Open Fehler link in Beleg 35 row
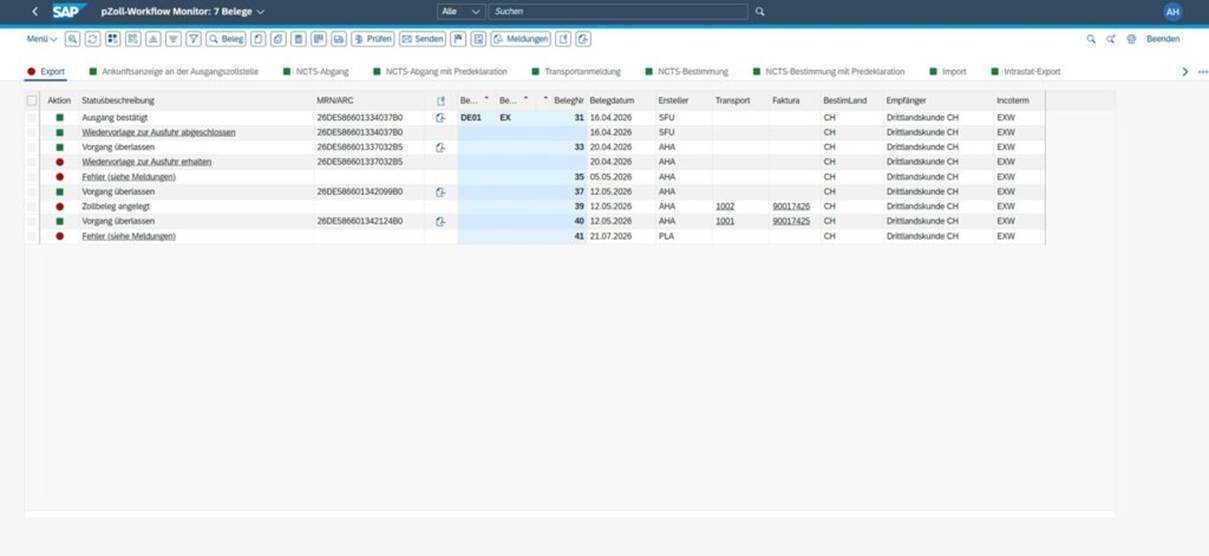The image size is (1209, 556). tap(129, 177)
